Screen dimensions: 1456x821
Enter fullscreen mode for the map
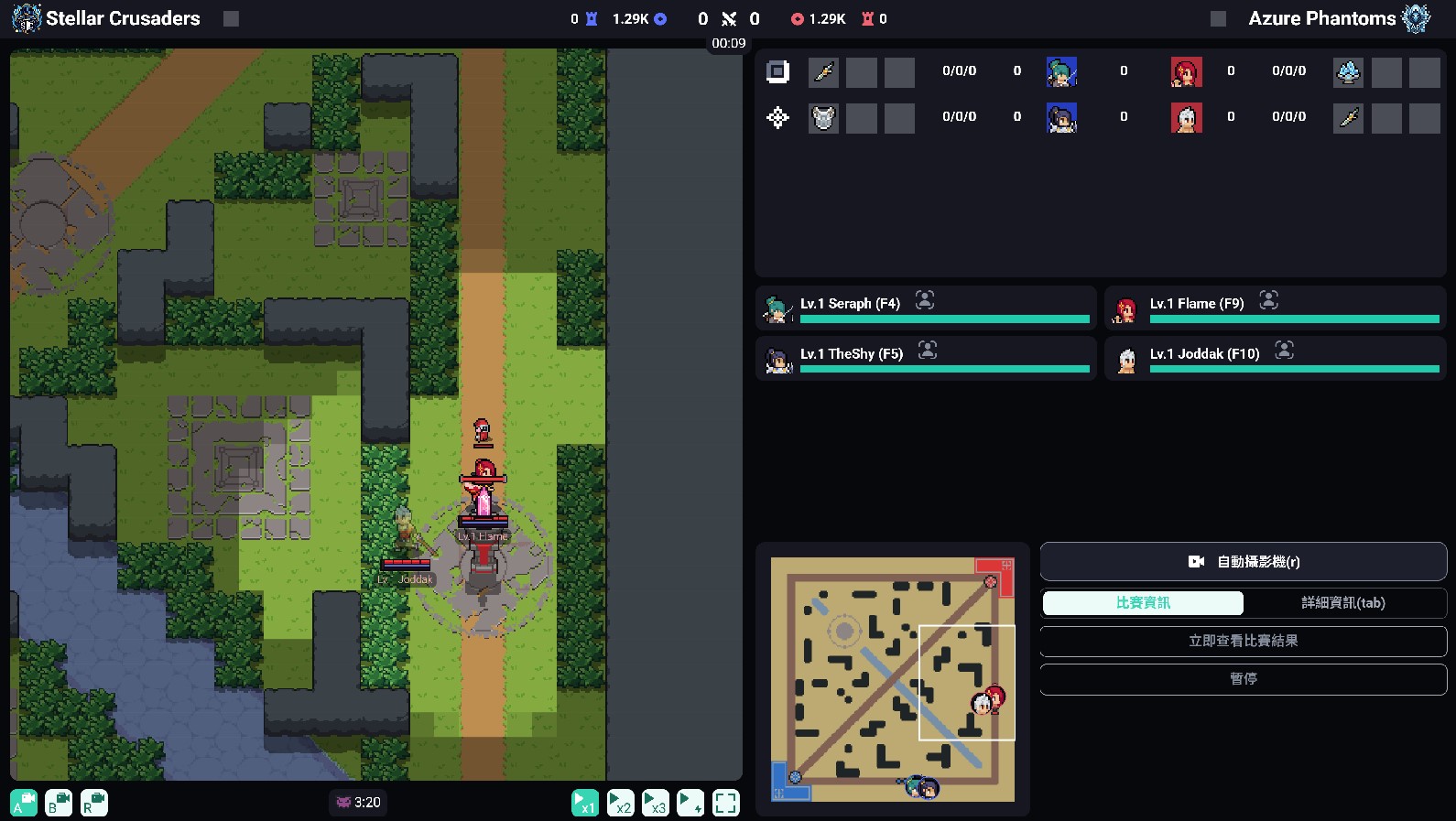click(x=725, y=803)
